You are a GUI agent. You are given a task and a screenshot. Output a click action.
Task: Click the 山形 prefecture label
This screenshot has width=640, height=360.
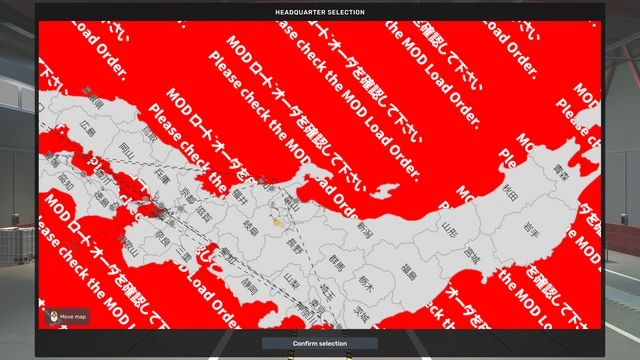[x=449, y=231]
